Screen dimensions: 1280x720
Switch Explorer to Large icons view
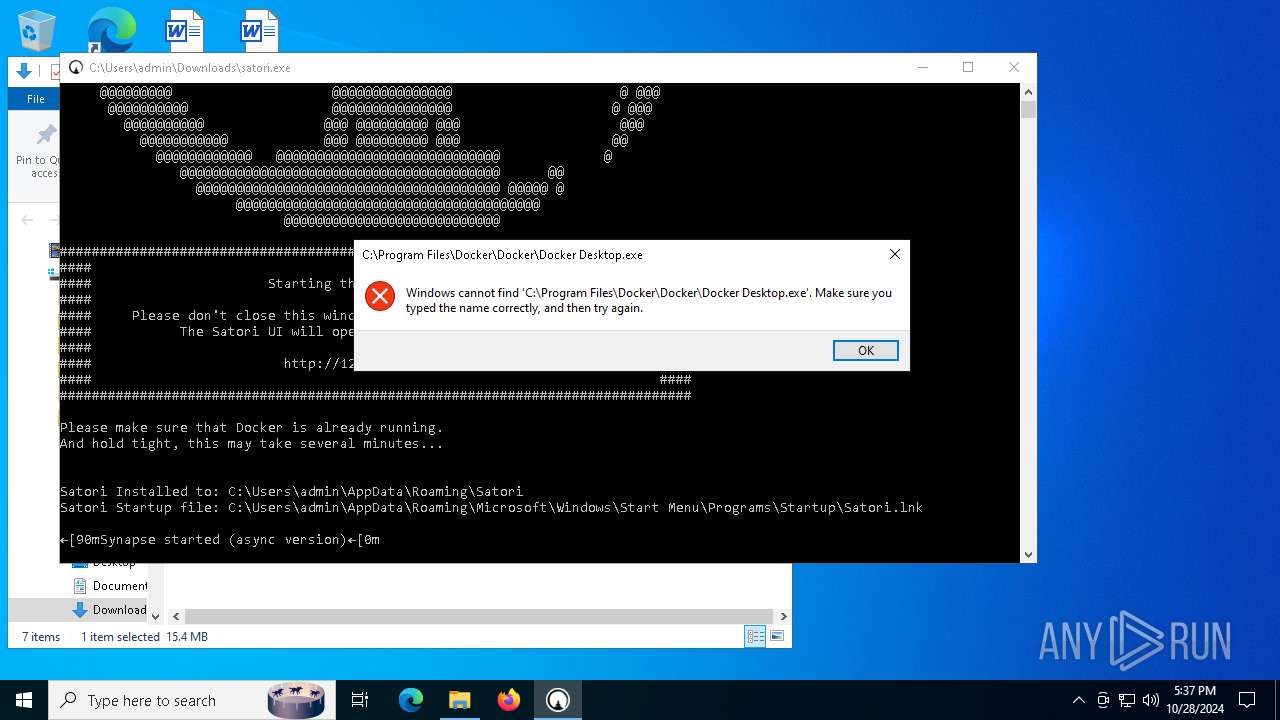point(777,636)
